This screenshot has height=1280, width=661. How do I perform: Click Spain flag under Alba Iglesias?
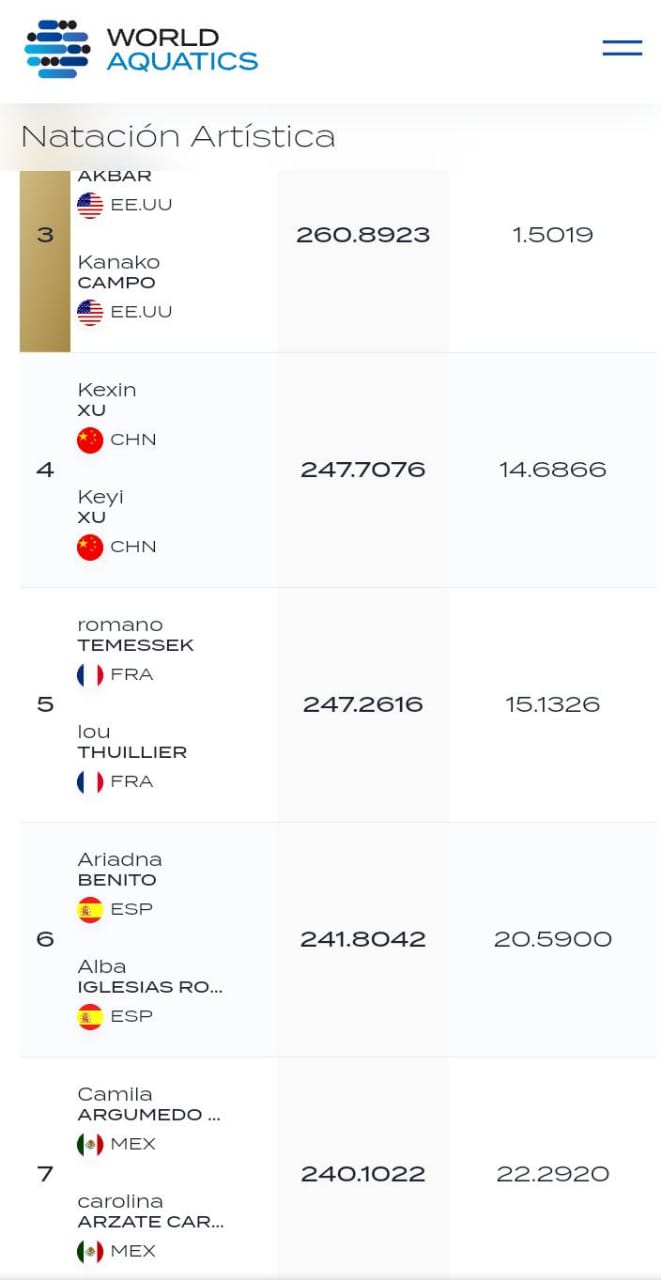pyautogui.click(x=90, y=1017)
